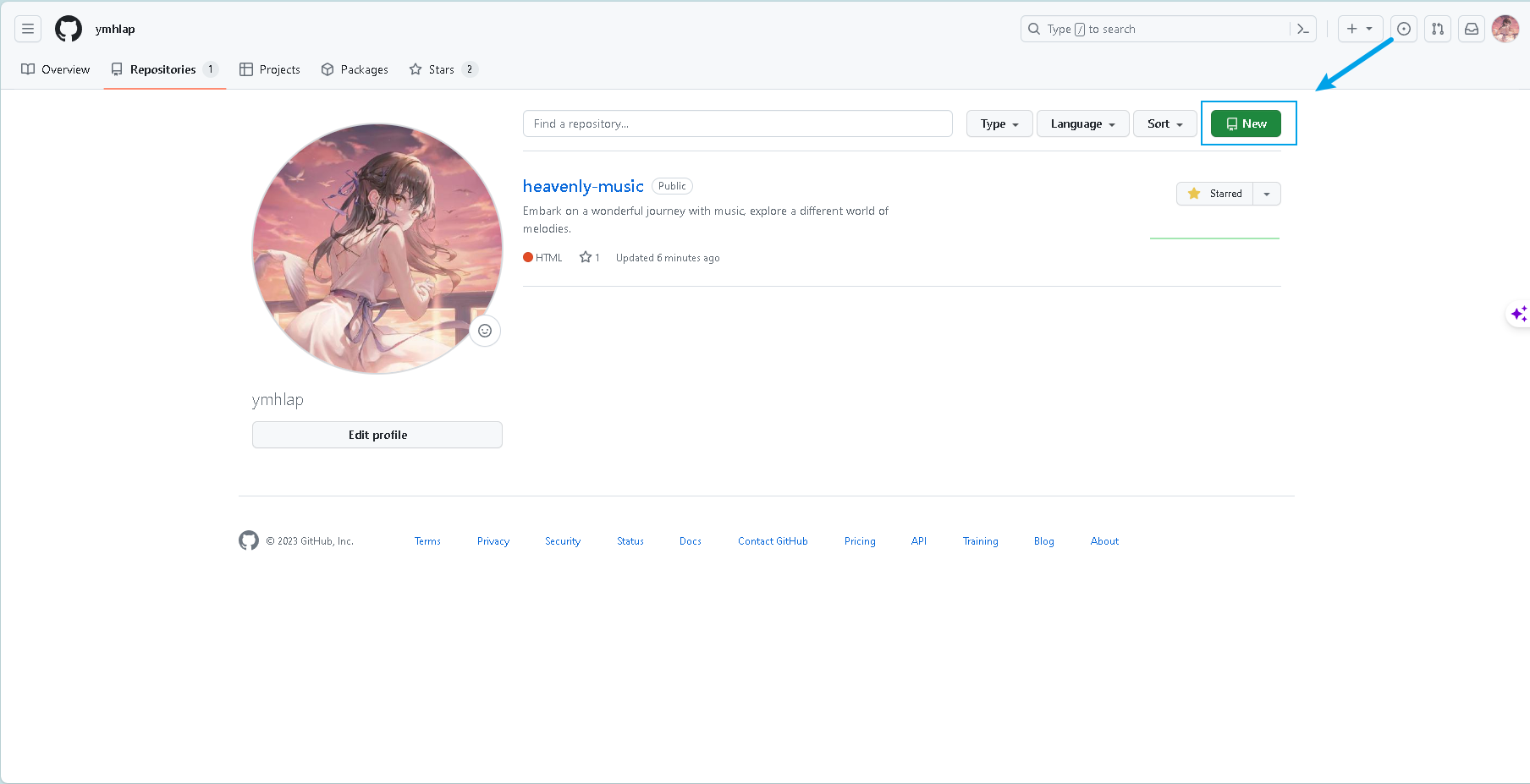
Task: Click the green New repository button
Action: coord(1246,123)
